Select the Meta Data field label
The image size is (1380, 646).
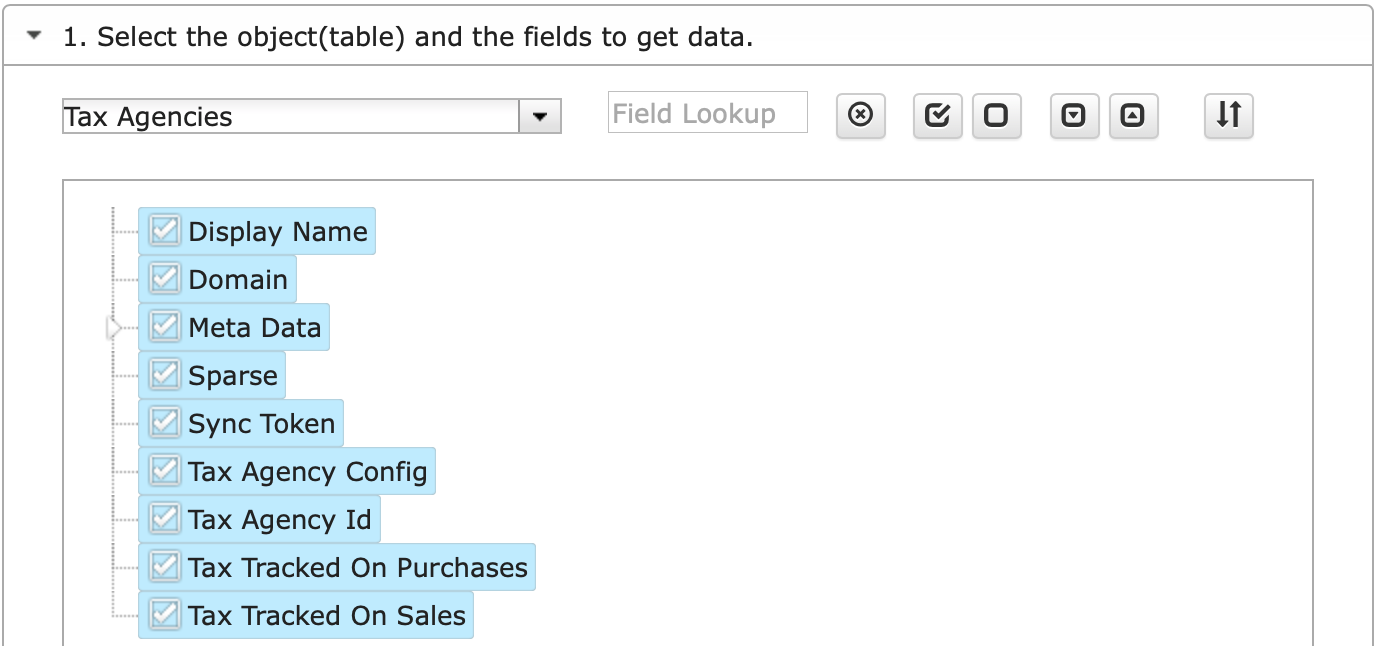click(255, 328)
